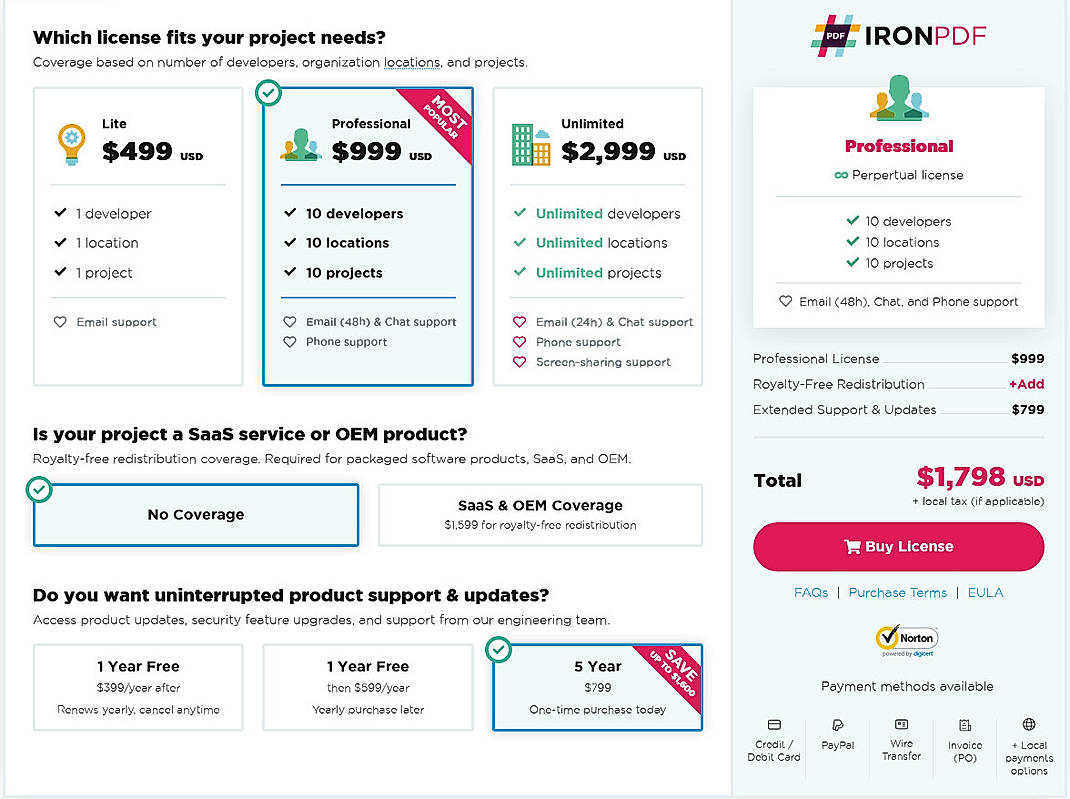View the Purchase Terms
Image resolution: width=1070 pixels, height=799 pixels.
pos(897,592)
